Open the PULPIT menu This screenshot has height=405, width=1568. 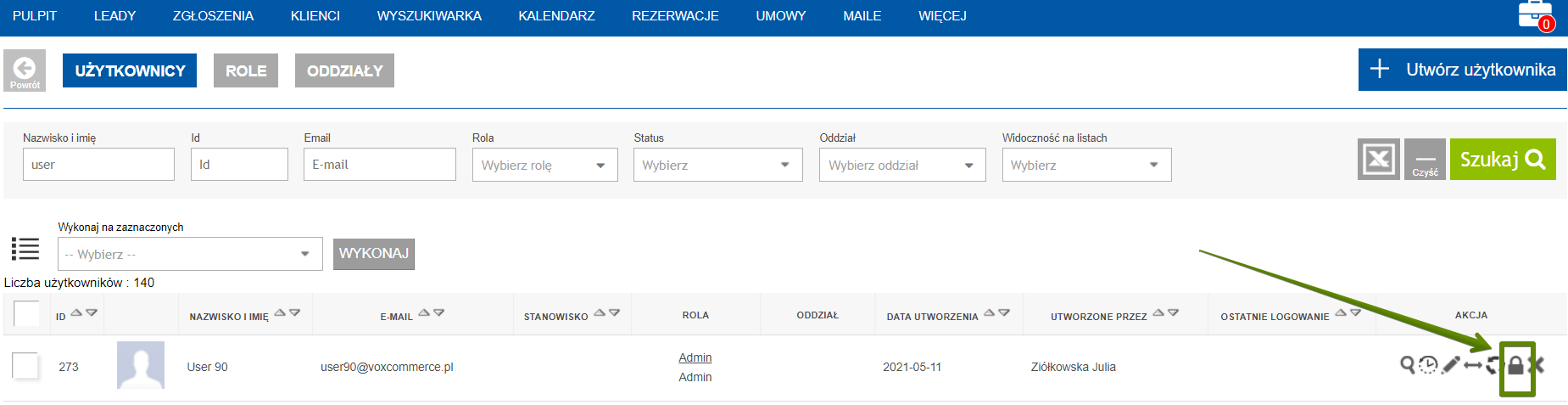click(x=35, y=16)
